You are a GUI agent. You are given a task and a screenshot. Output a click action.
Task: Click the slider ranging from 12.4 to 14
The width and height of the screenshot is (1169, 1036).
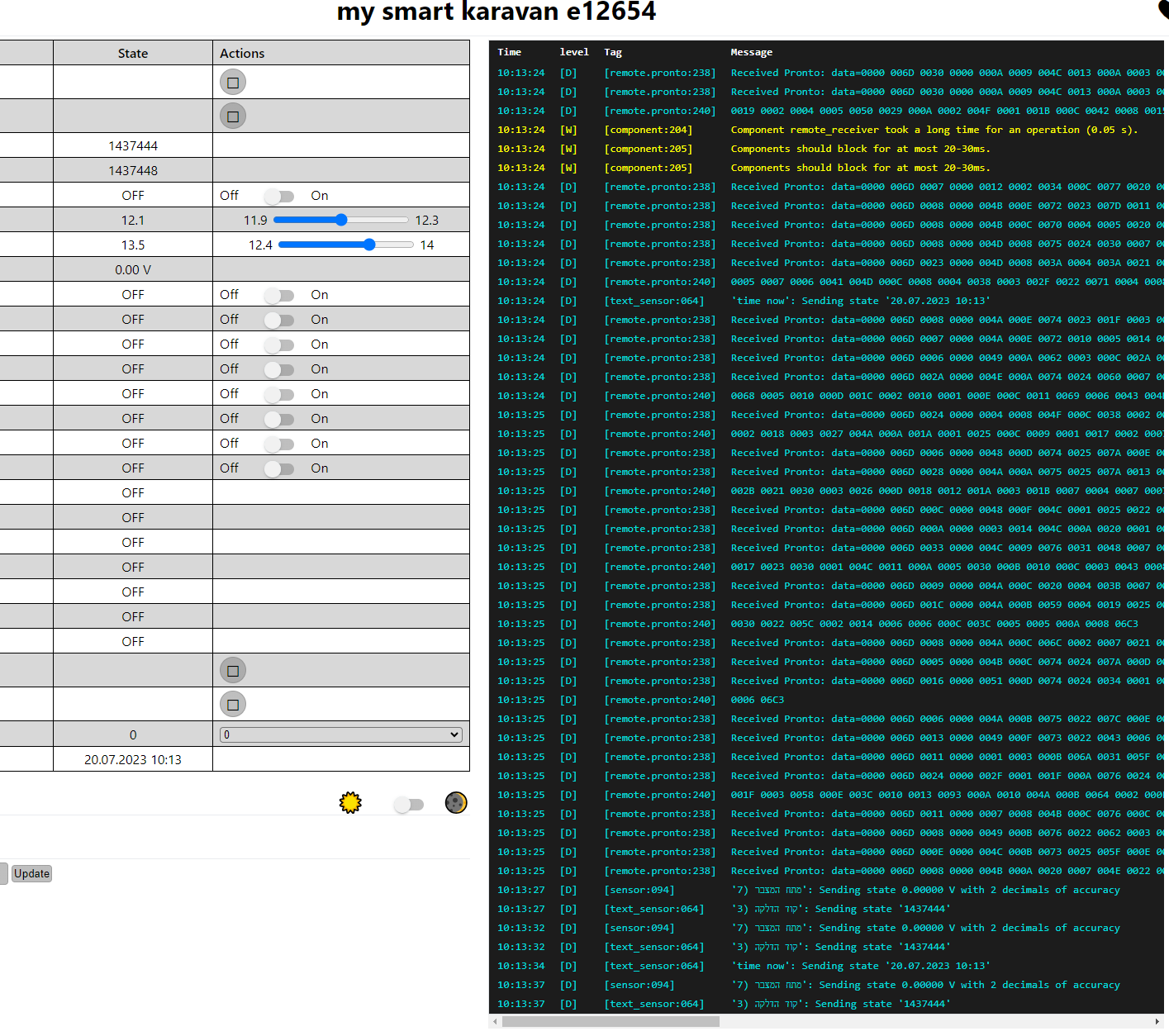[345, 245]
